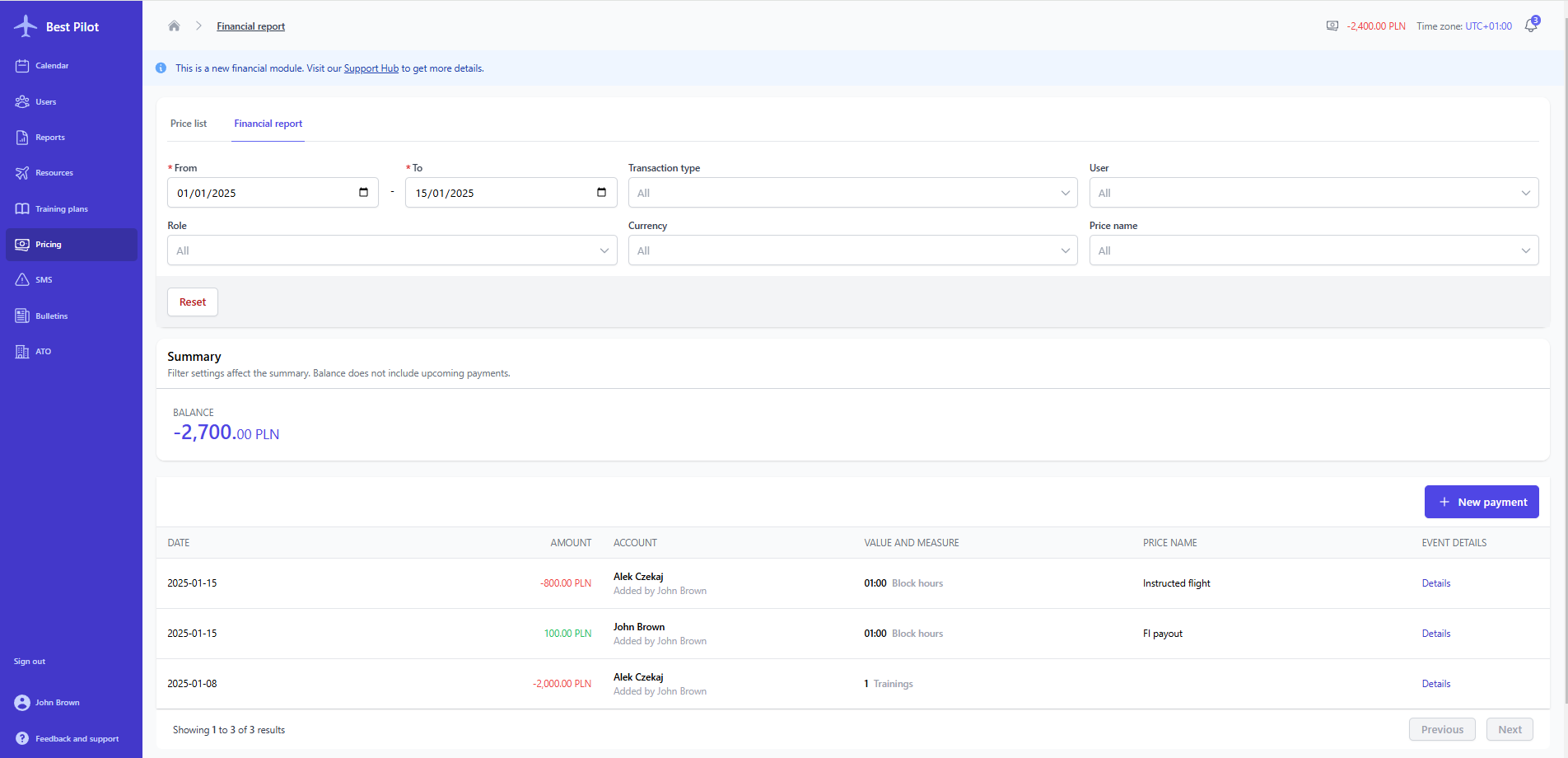Click the -2,400.00 PLN header balance

click(1376, 26)
